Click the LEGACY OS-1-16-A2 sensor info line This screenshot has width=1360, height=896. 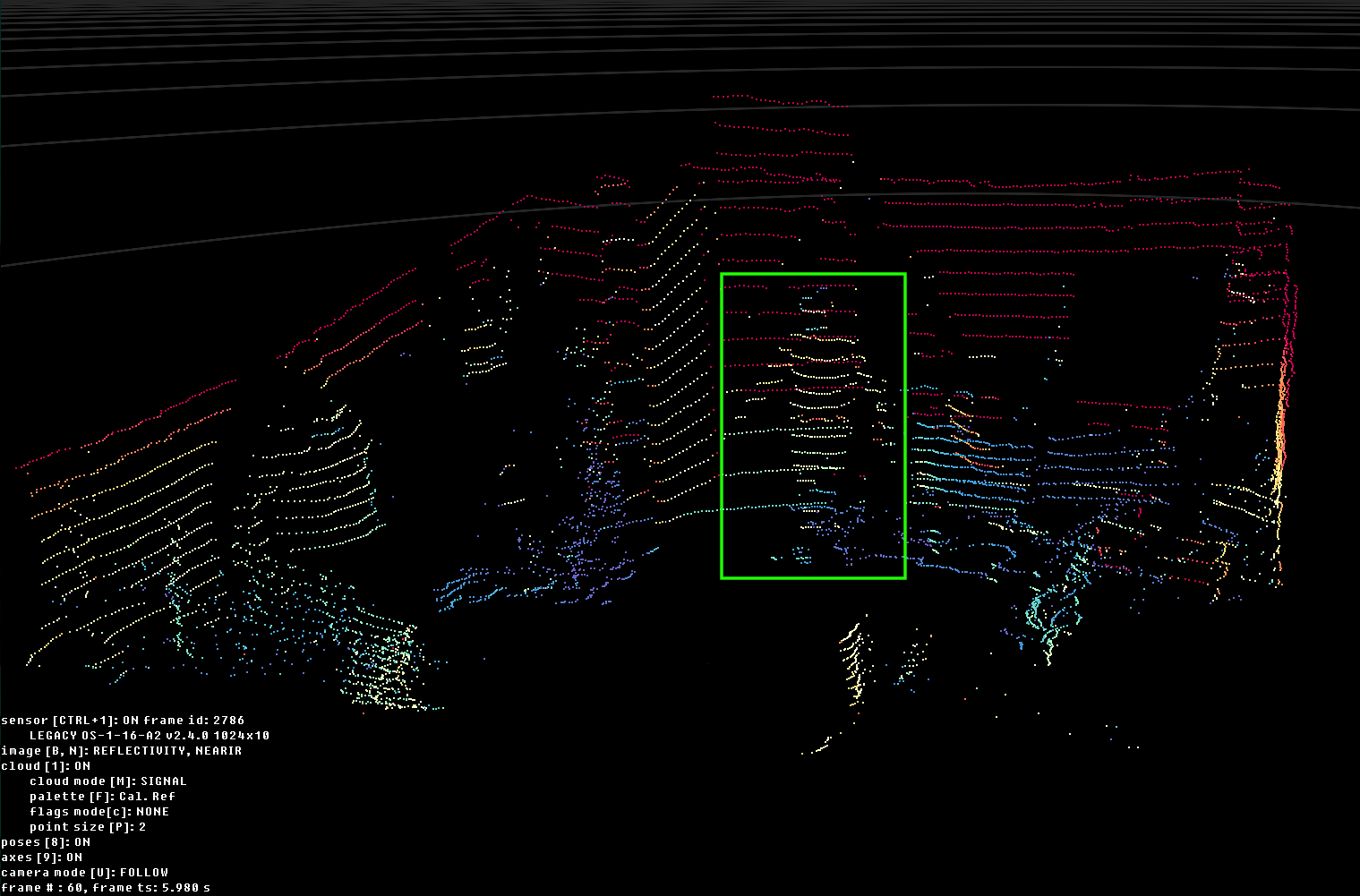149,736
